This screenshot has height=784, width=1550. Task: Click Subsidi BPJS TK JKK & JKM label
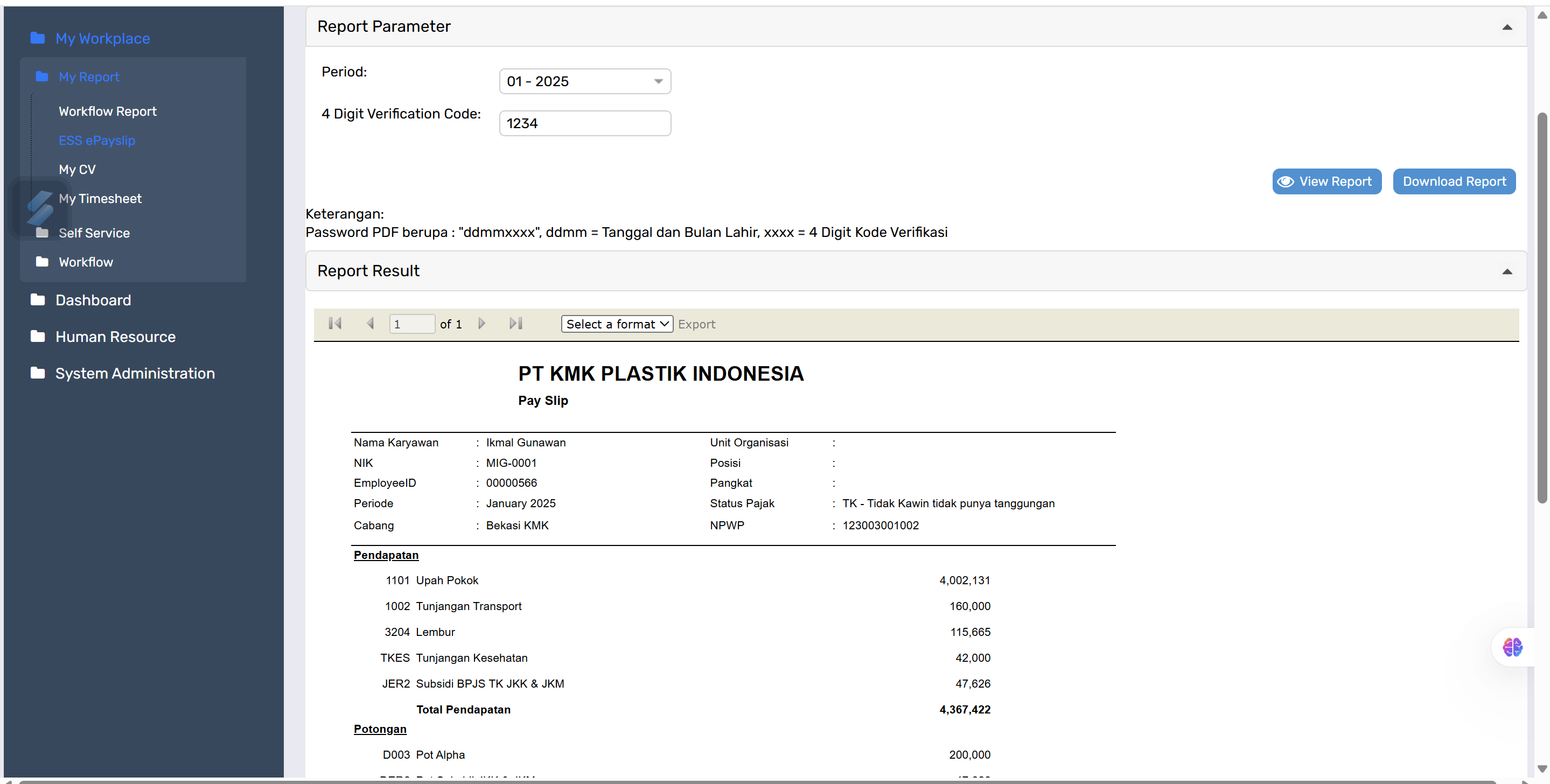point(490,683)
